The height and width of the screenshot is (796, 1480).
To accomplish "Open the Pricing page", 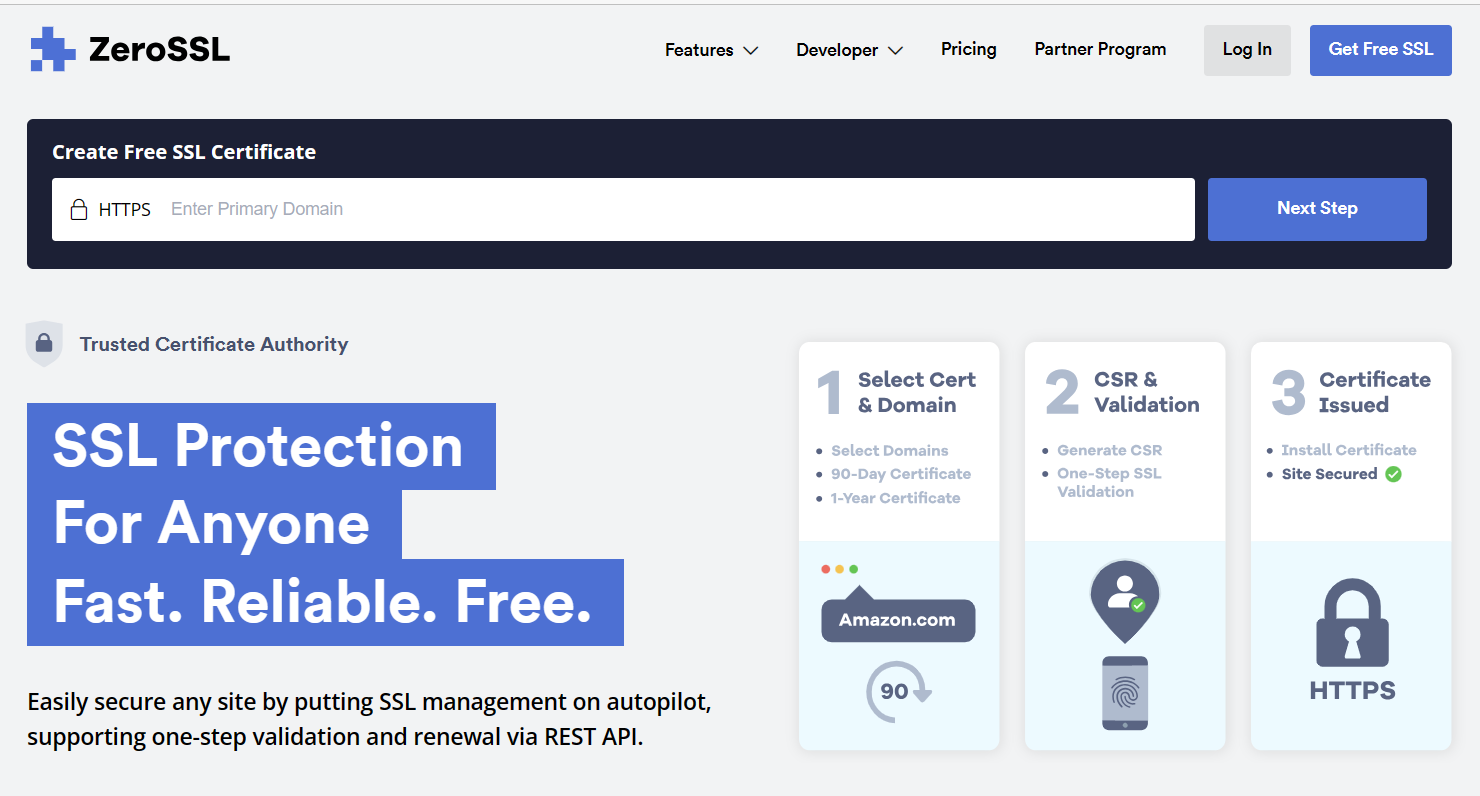I will [x=969, y=49].
